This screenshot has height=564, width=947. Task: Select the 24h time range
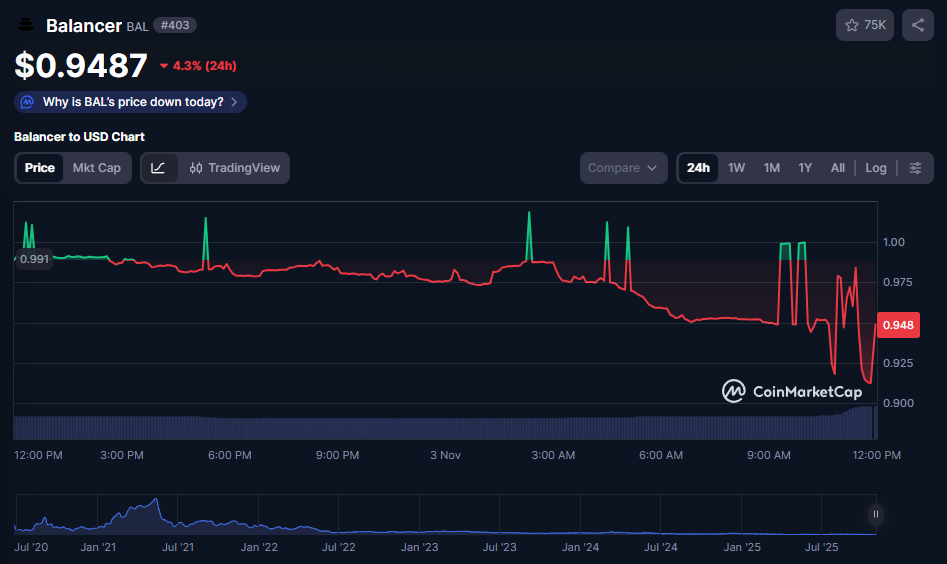click(x=698, y=168)
